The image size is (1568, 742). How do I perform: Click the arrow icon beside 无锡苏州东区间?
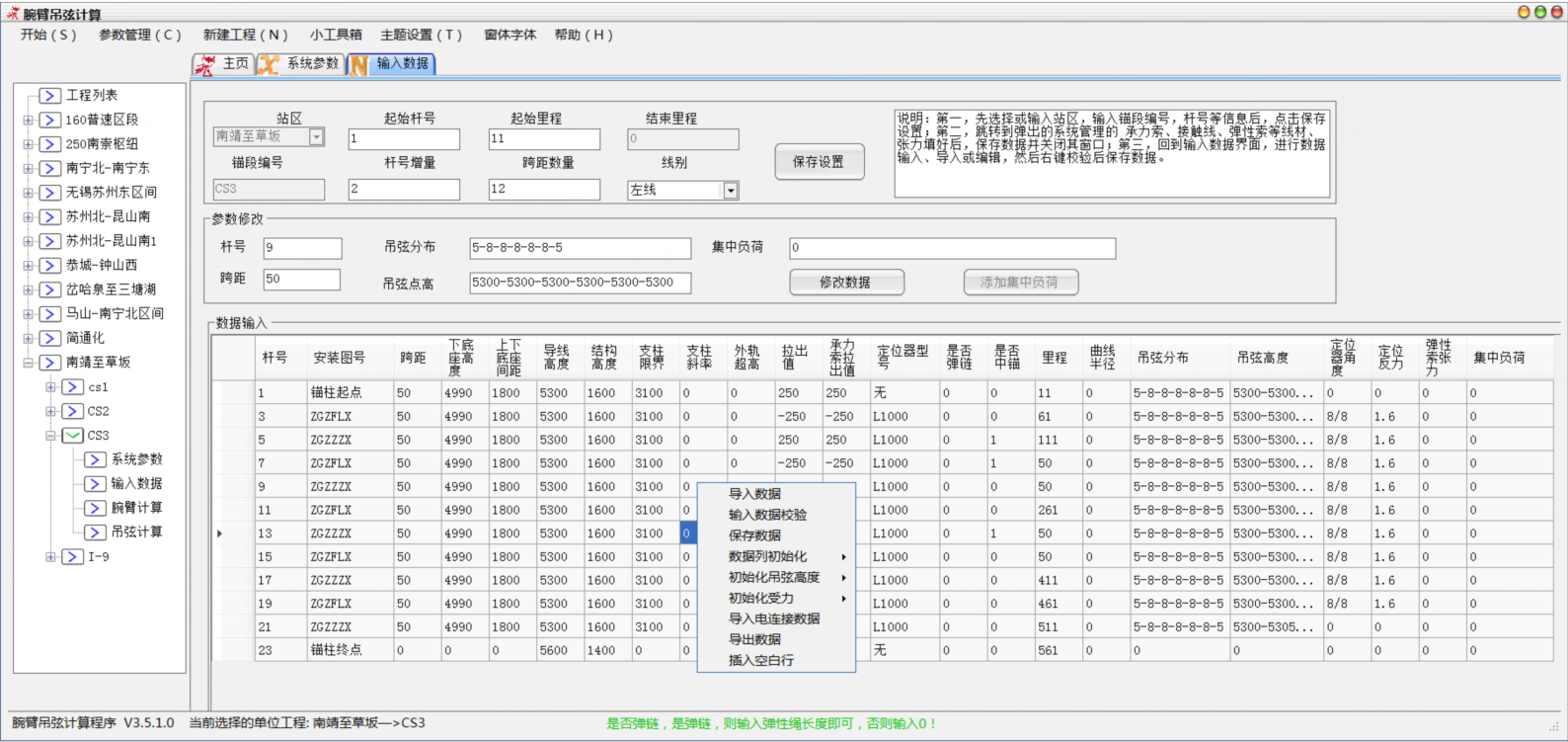tap(50, 193)
